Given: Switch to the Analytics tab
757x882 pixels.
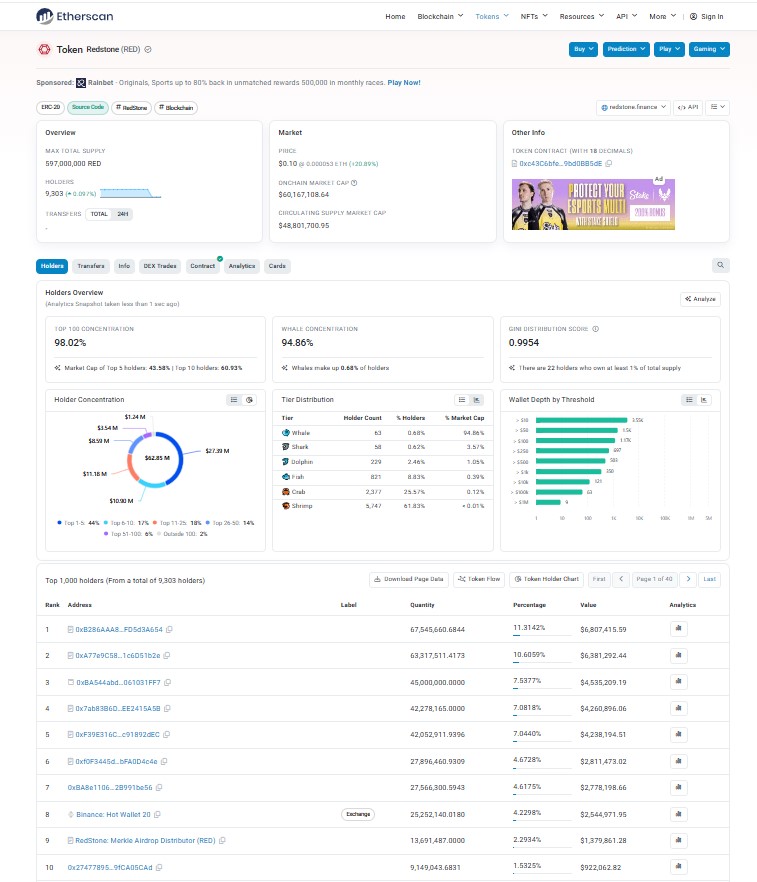Looking at the screenshot, I should (x=242, y=266).
